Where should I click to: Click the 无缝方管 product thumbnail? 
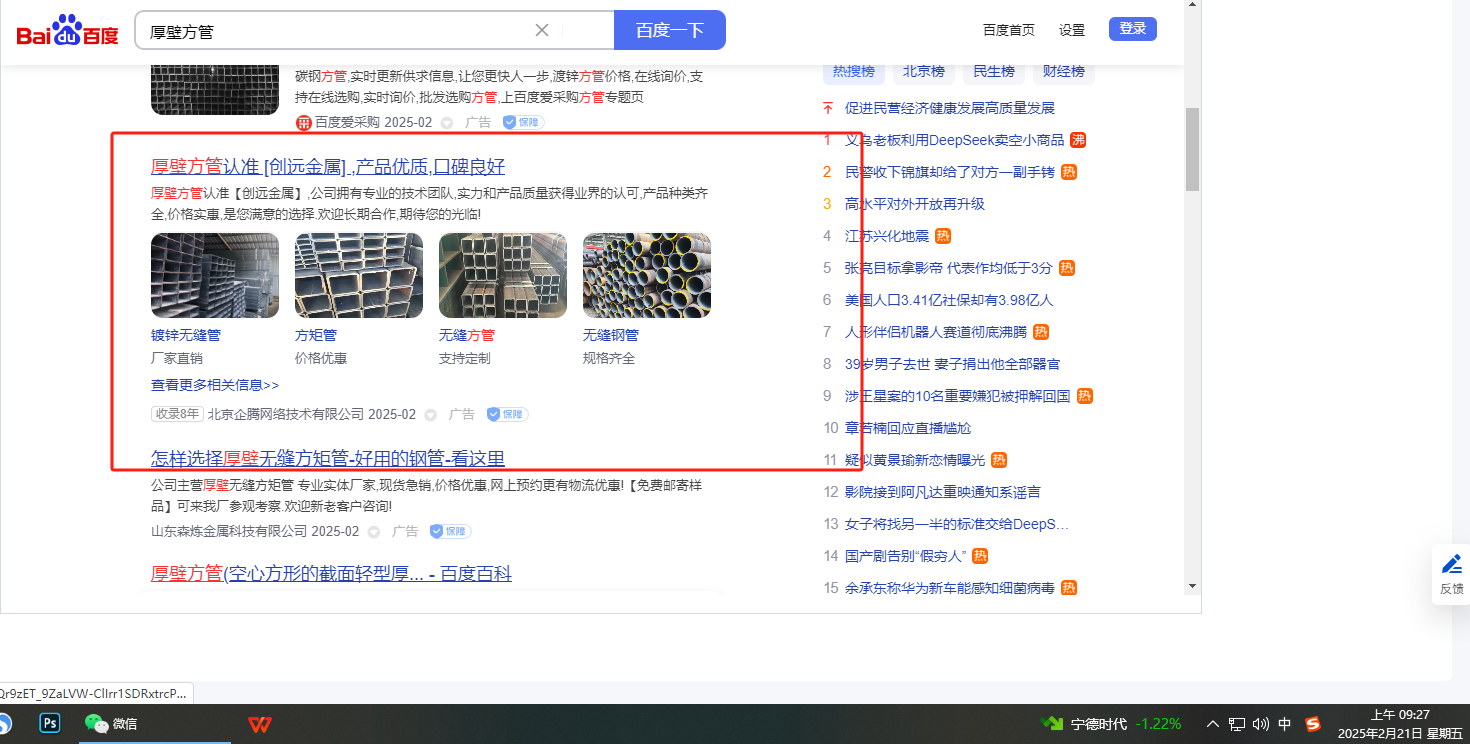click(x=503, y=276)
